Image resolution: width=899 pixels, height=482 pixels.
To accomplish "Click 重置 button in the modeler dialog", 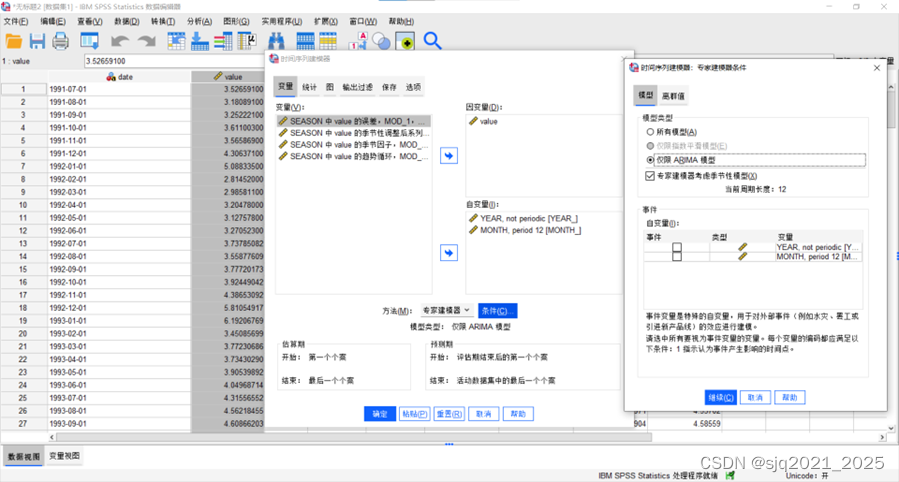I will 449,414.
